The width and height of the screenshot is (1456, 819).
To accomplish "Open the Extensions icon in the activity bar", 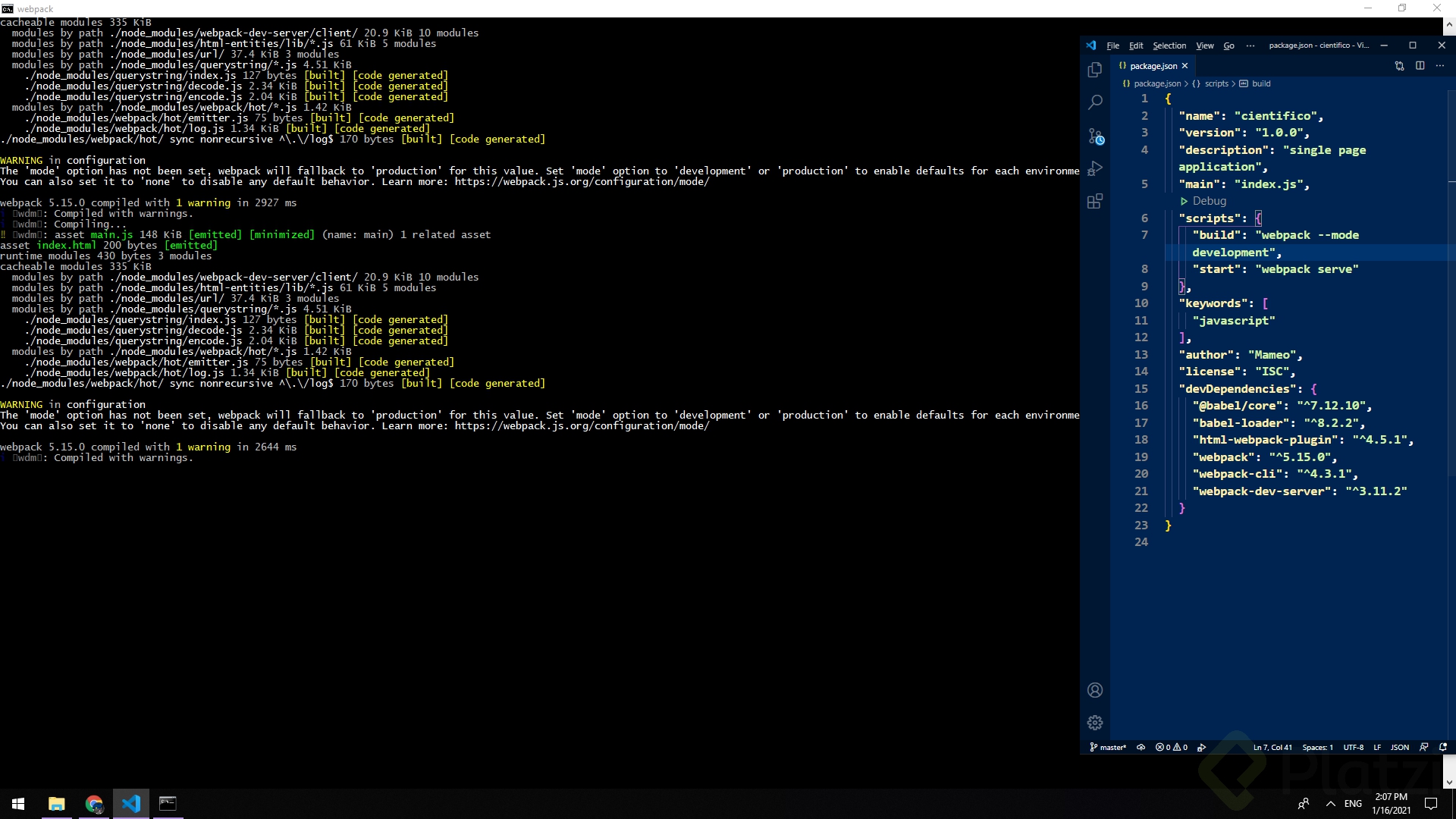I will coord(1095,201).
